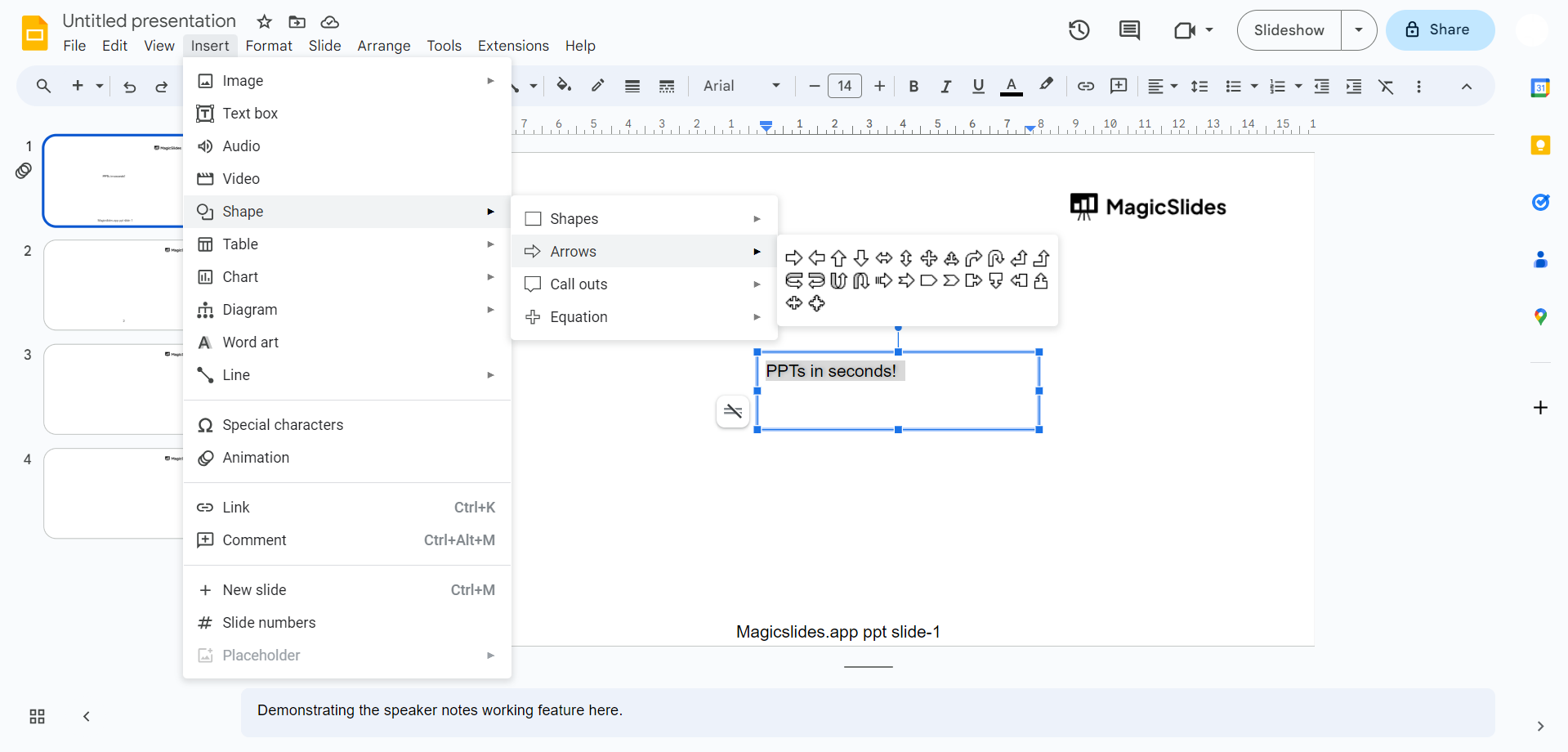
Task: Open version history clock icon
Action: coord(1079,30)
